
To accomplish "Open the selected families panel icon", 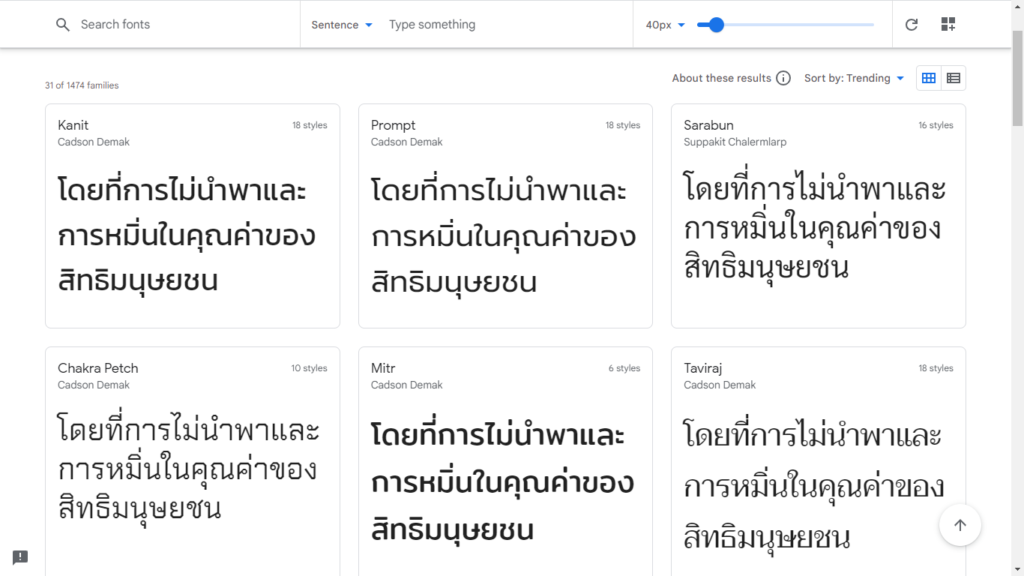I will 948,25.
